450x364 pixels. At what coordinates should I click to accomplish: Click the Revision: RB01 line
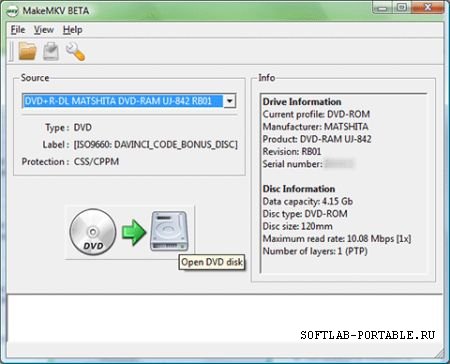pos(292,152)
